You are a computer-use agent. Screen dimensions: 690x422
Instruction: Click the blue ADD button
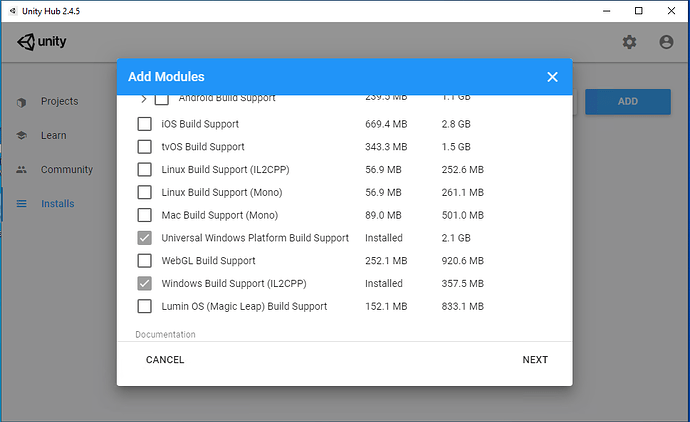(x=627, y=101)
